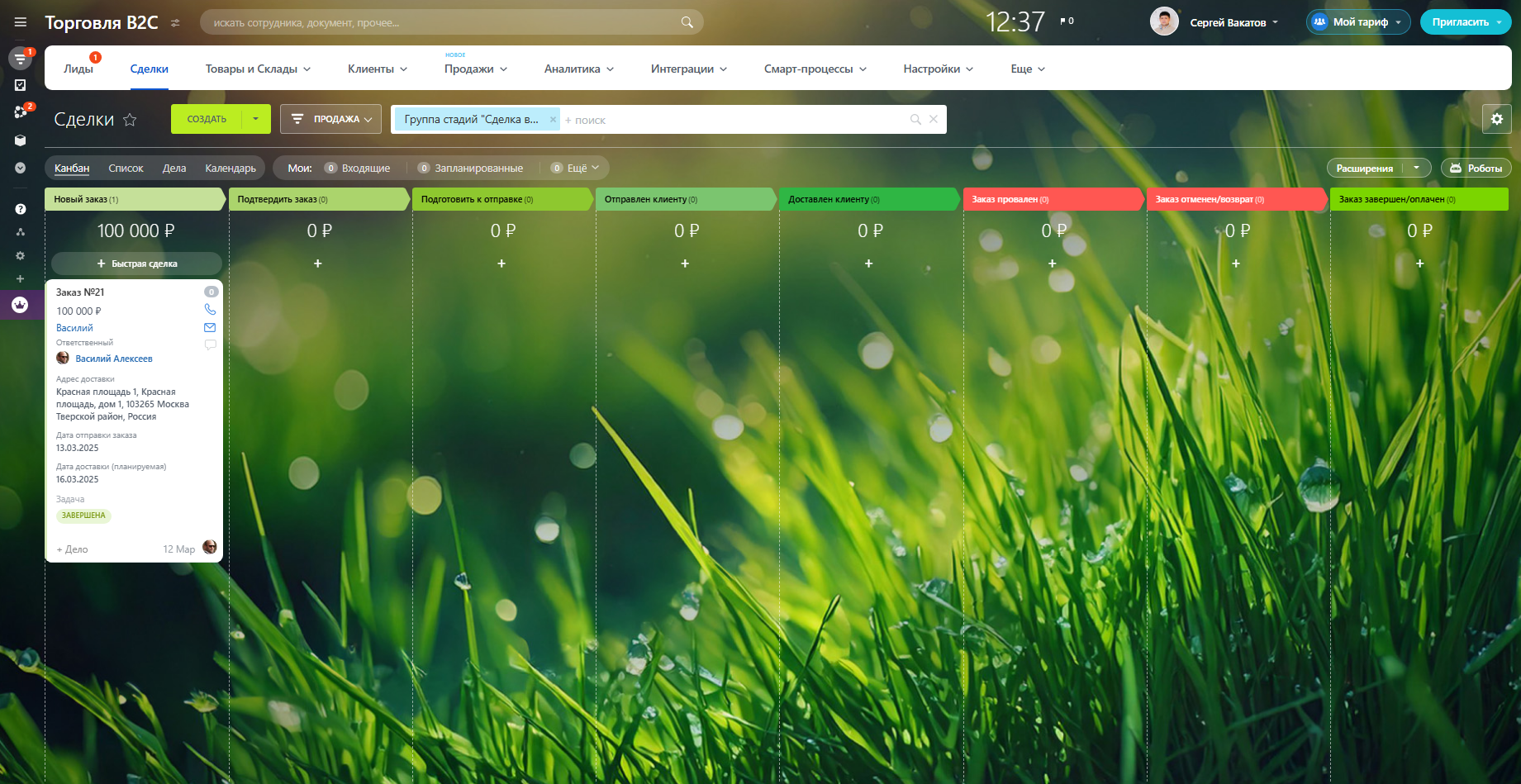This screenshot has width=1521, height=784.
Task: Send email via the envelope icon on Заказ №21
Action: point(210,327)
